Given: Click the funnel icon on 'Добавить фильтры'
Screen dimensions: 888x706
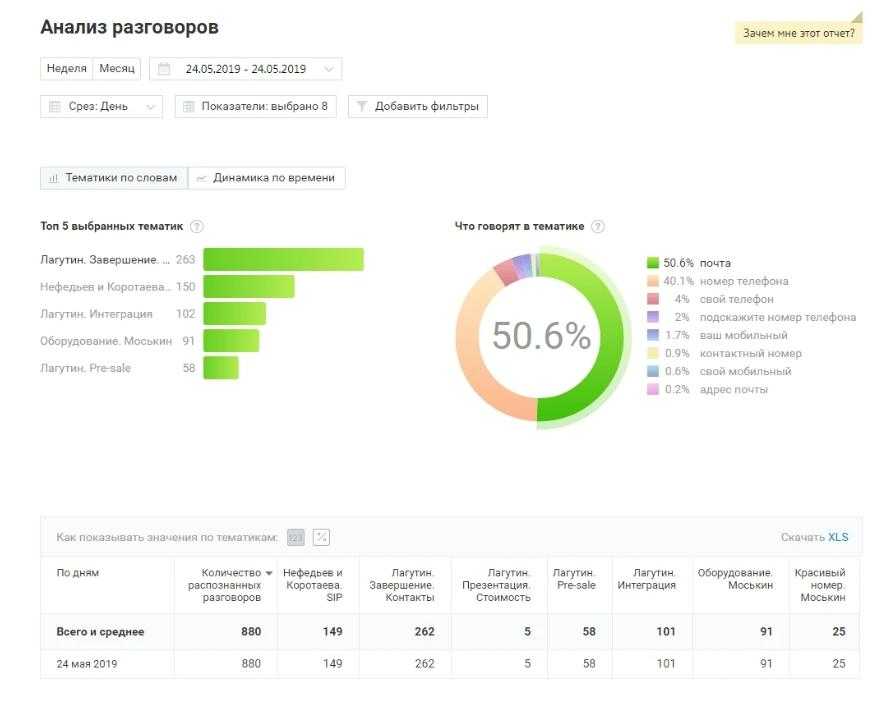Looking at the screenshot, I should [362, 106].
